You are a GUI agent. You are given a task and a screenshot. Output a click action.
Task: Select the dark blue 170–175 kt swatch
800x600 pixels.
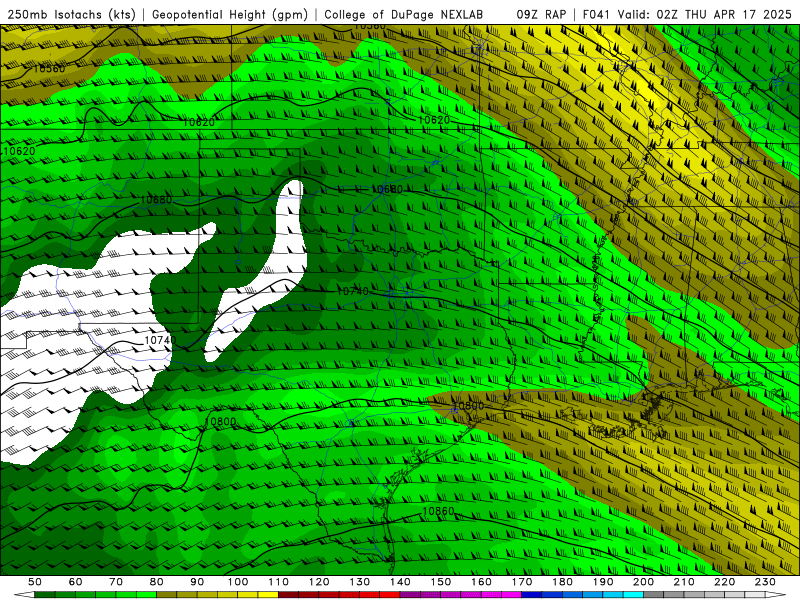coord(532,595)
